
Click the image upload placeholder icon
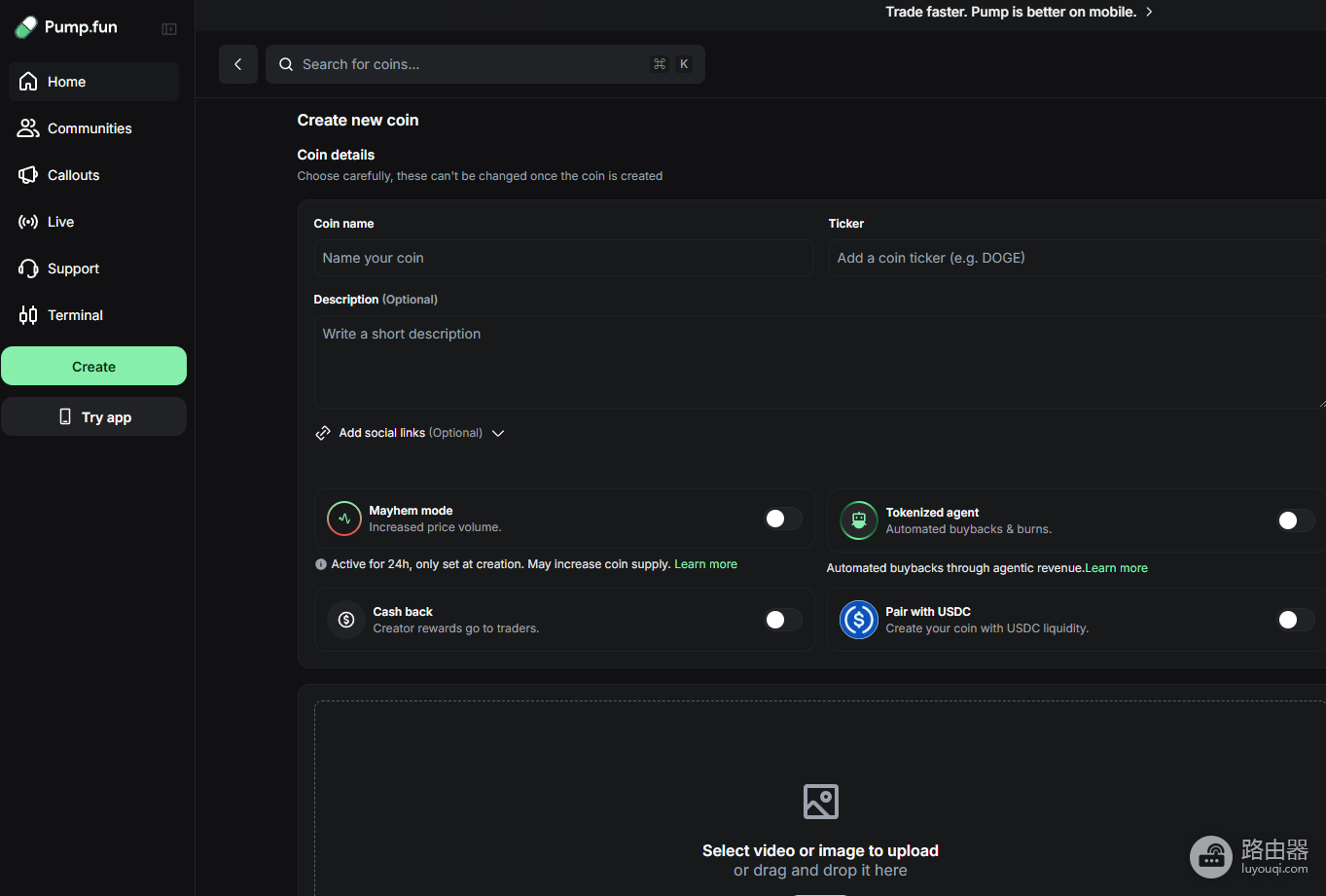click(x=821, y=802)
